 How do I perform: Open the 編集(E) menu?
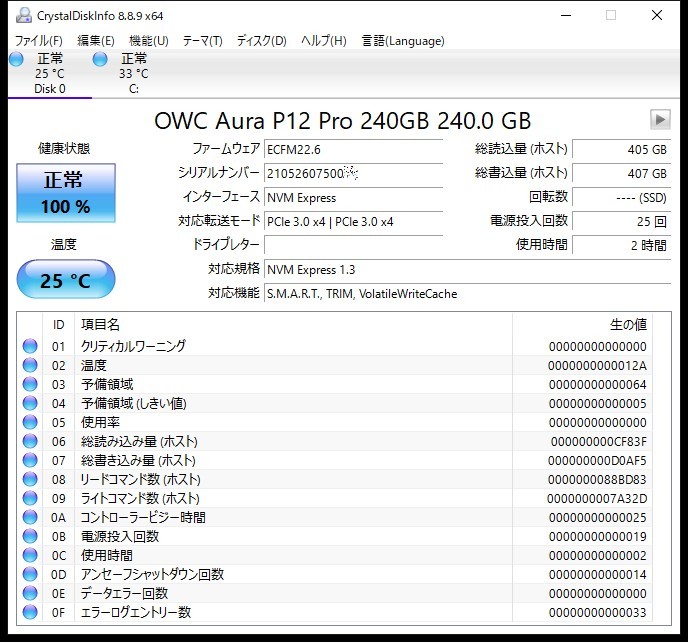96,41
